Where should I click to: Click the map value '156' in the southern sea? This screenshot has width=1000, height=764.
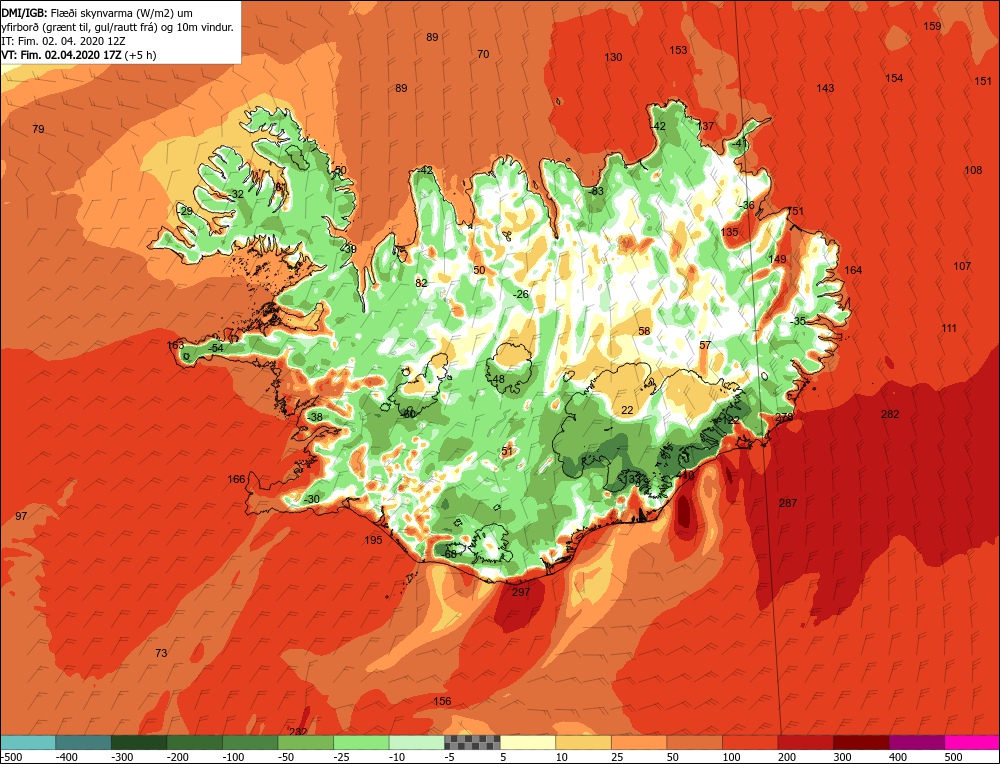[442, 701]
